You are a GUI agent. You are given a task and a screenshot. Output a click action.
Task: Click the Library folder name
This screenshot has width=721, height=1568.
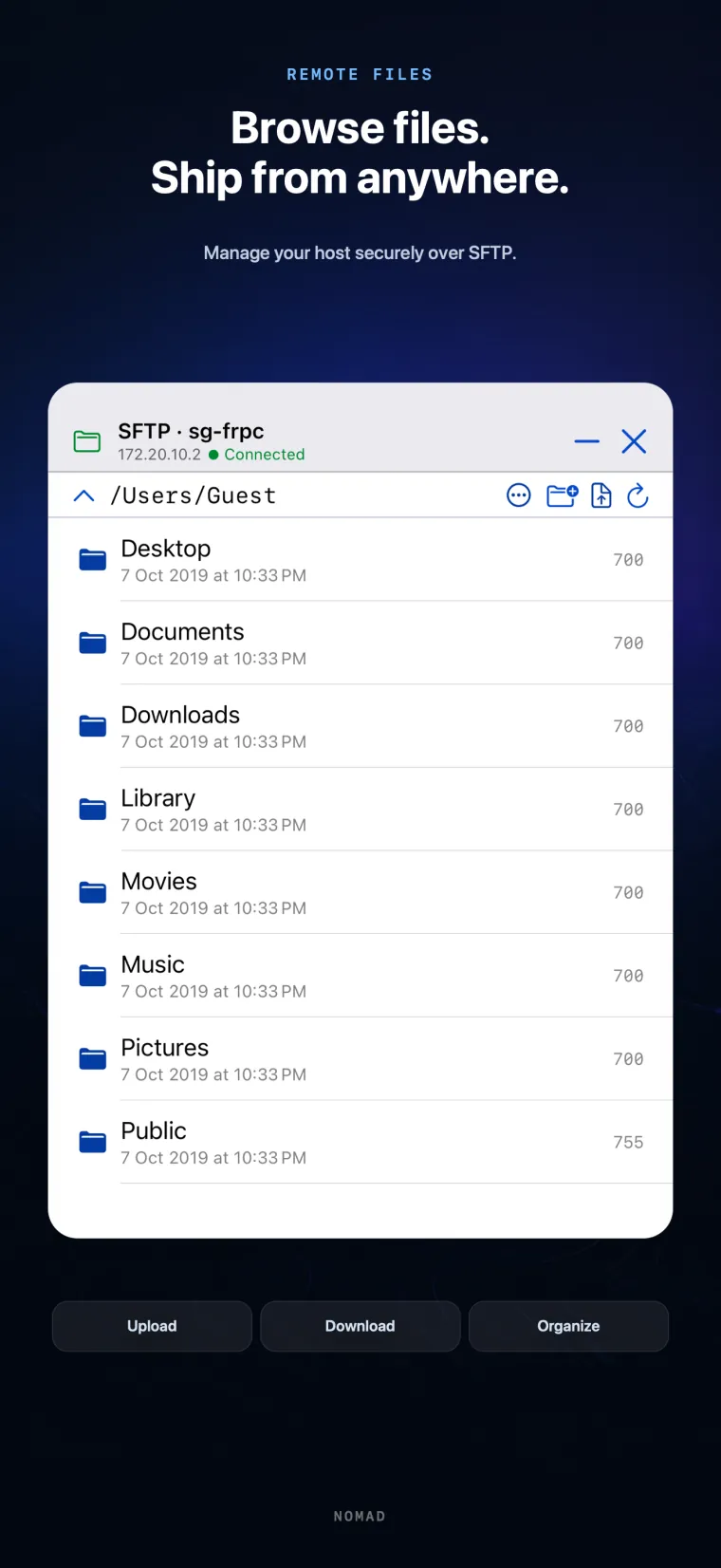pos(158,798)
